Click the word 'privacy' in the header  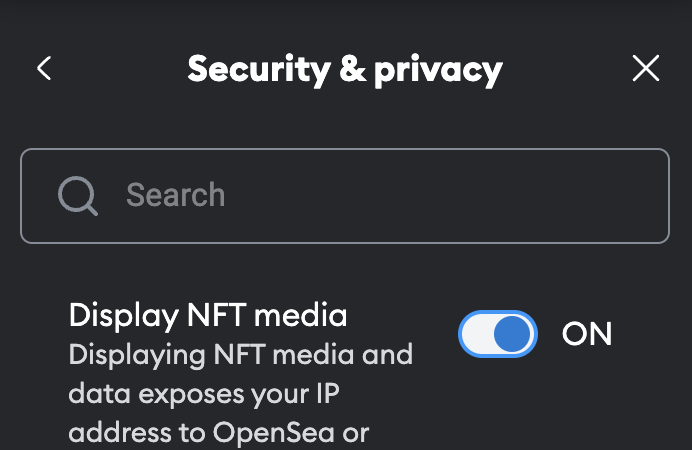pyautogui.click(x=439, y=71)
